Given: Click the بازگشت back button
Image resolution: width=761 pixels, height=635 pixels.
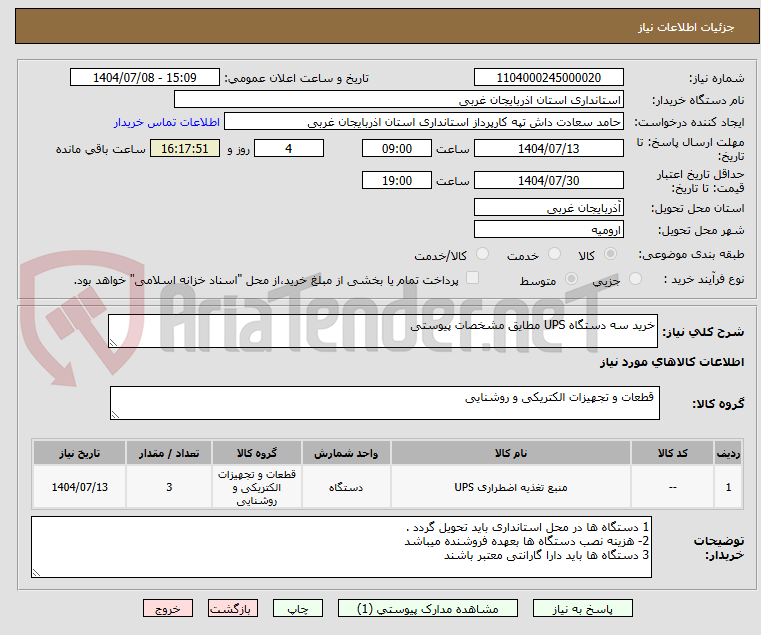Looking at the screenshot, I should 232,608.
